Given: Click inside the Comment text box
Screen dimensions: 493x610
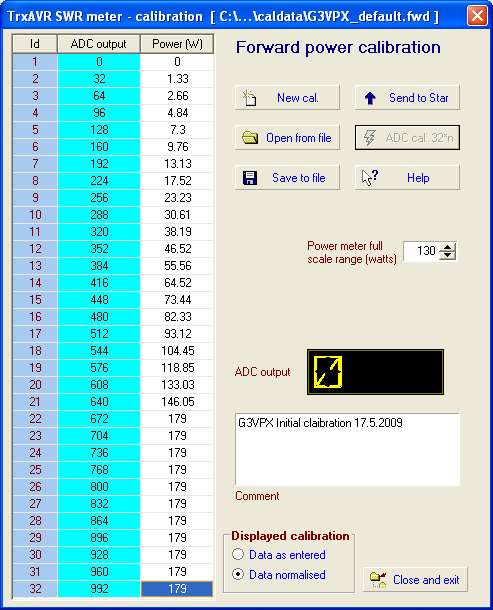Looking at the screenshot, I should click(347, 450).
